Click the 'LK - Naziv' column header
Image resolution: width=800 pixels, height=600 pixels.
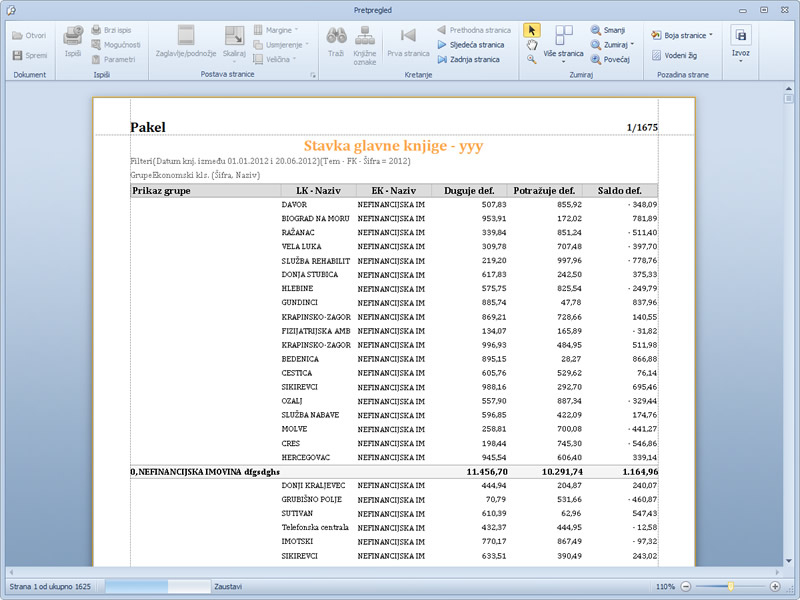[318, 191]
